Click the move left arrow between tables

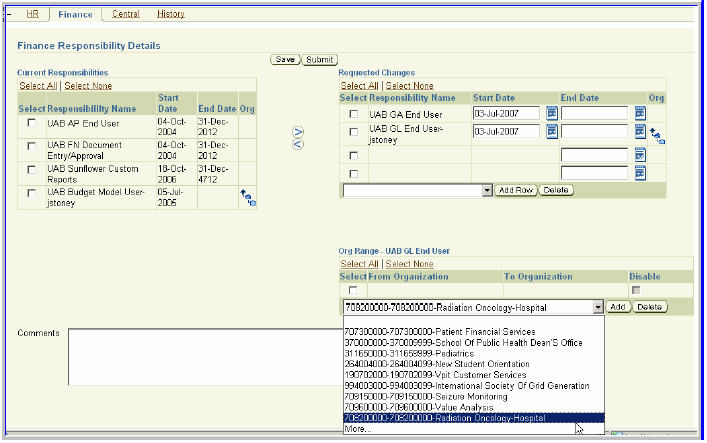297,145
